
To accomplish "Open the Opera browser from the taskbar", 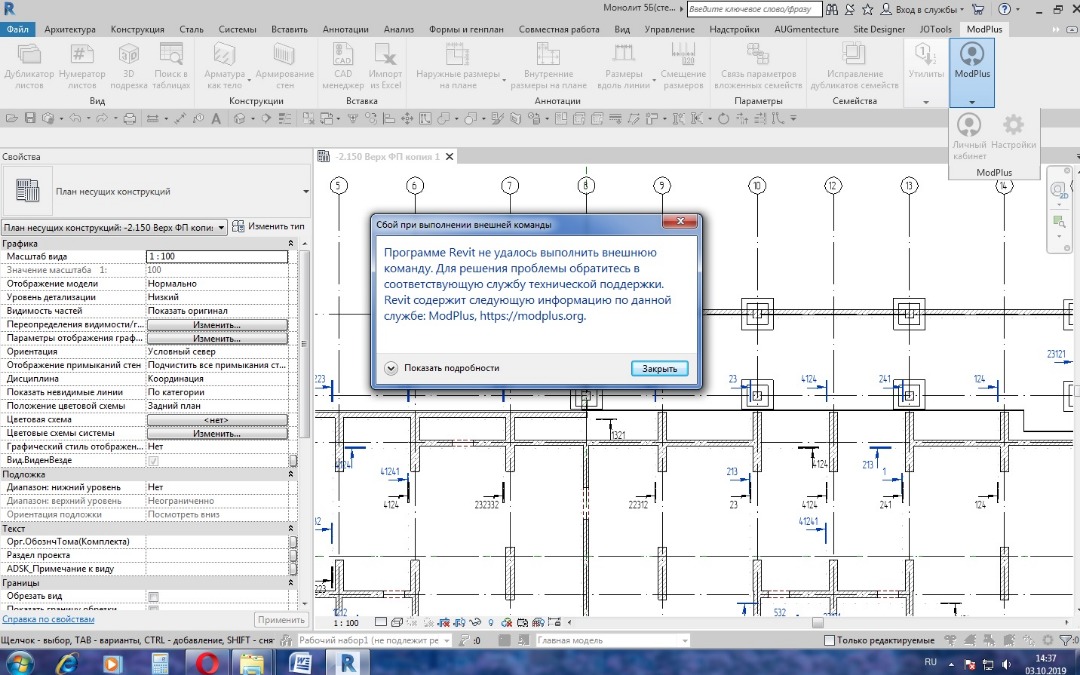I will click(x=207, y=663).
